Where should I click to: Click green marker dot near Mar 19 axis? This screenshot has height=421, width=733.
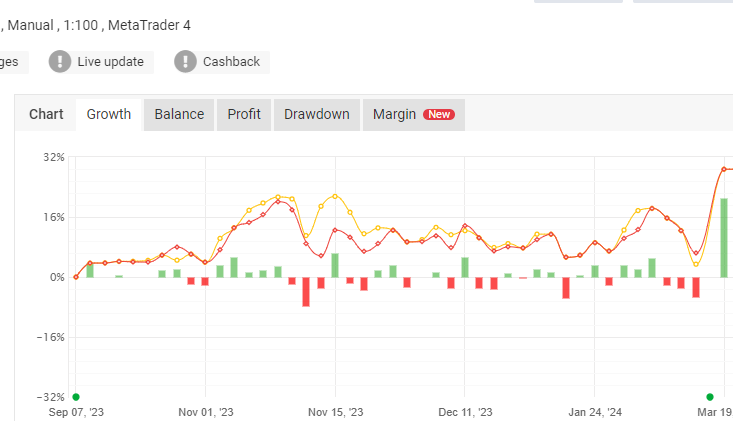(x=710, y=397)
